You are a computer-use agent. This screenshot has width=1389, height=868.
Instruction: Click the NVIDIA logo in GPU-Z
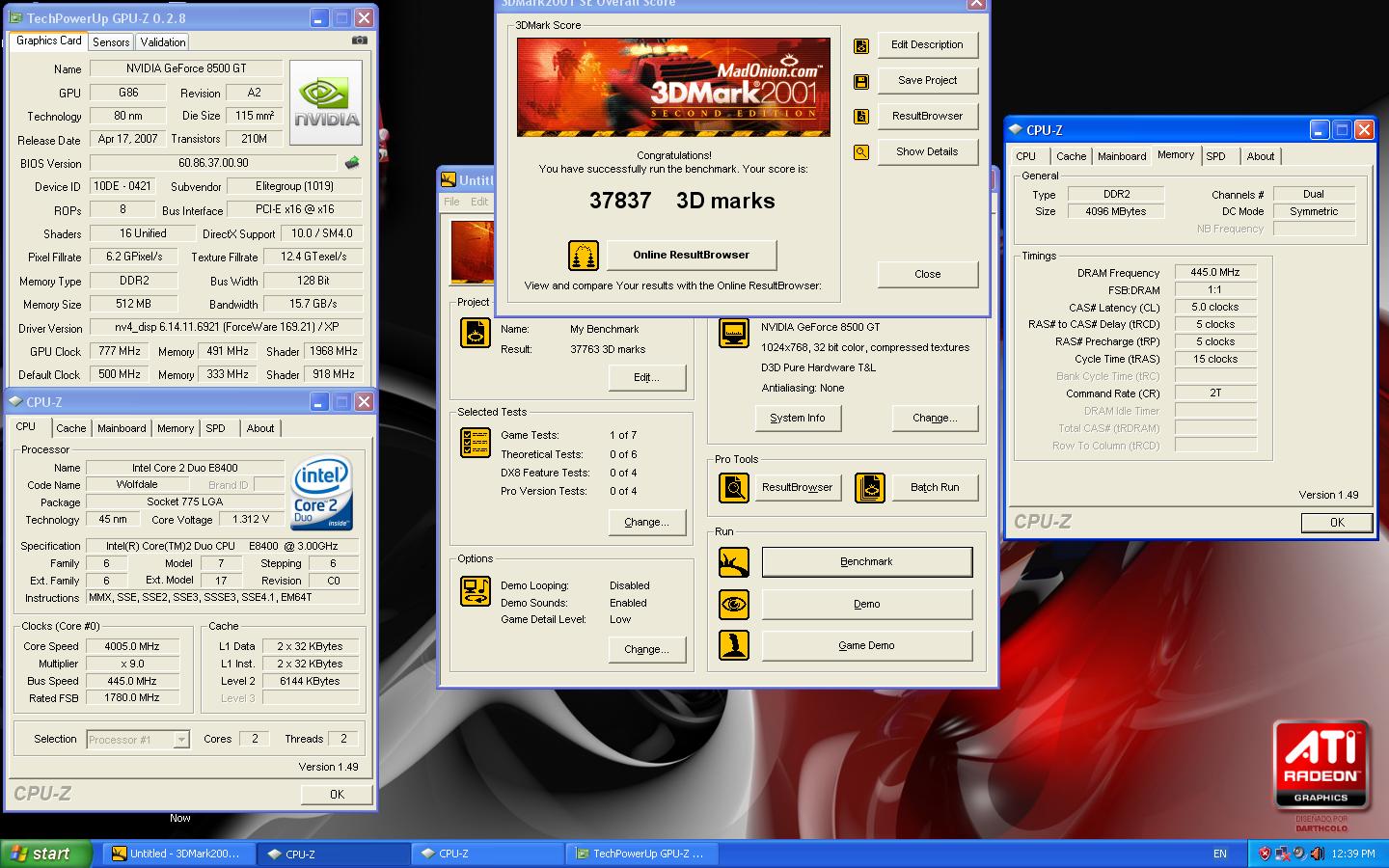pyautogui.click(x=326, y=103)
